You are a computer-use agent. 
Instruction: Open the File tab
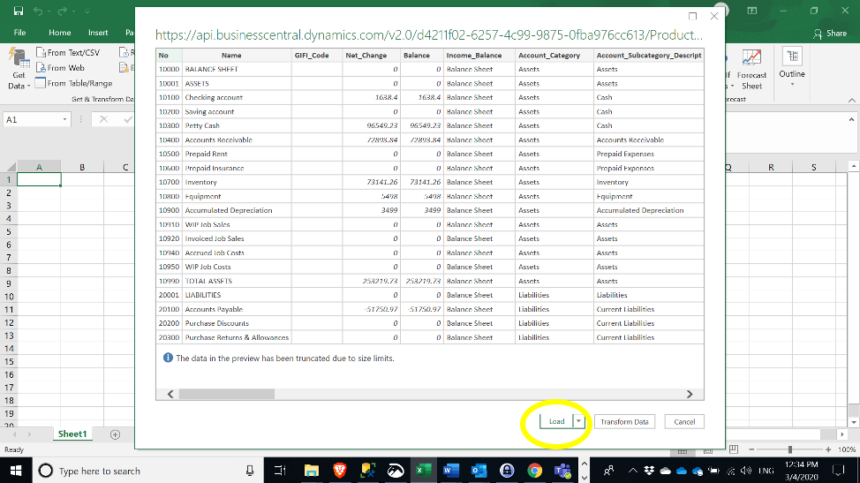coord(20,33)
